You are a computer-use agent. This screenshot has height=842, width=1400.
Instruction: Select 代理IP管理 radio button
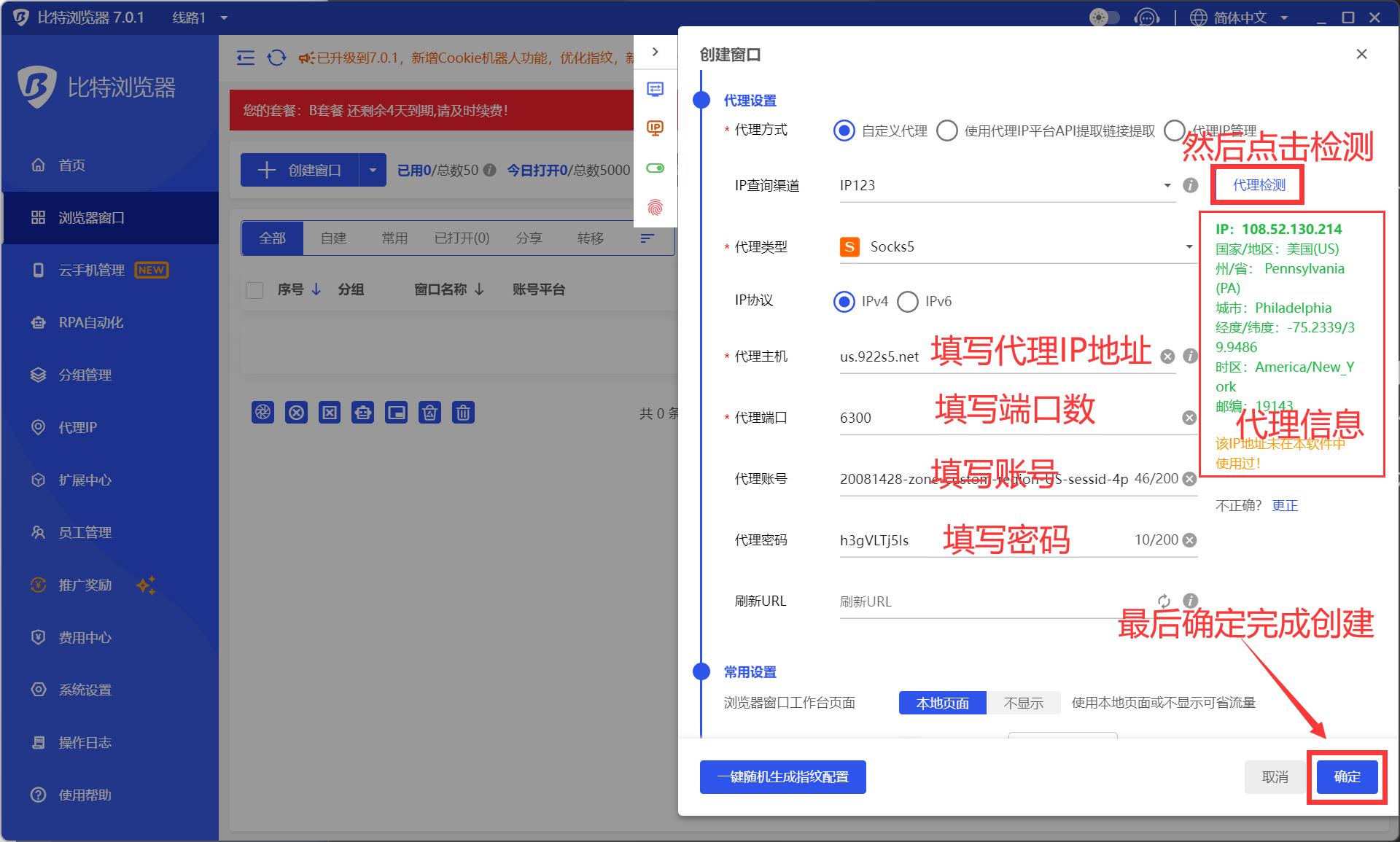tap(1175, 131)
